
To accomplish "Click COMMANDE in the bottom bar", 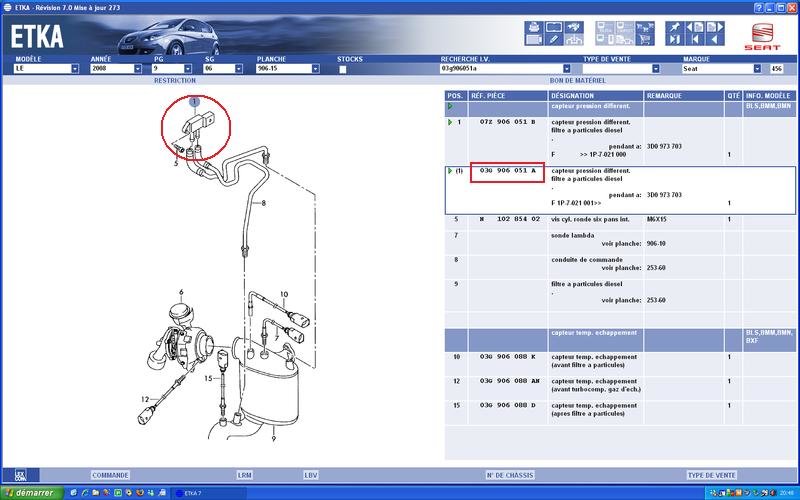I will [110, 475].
